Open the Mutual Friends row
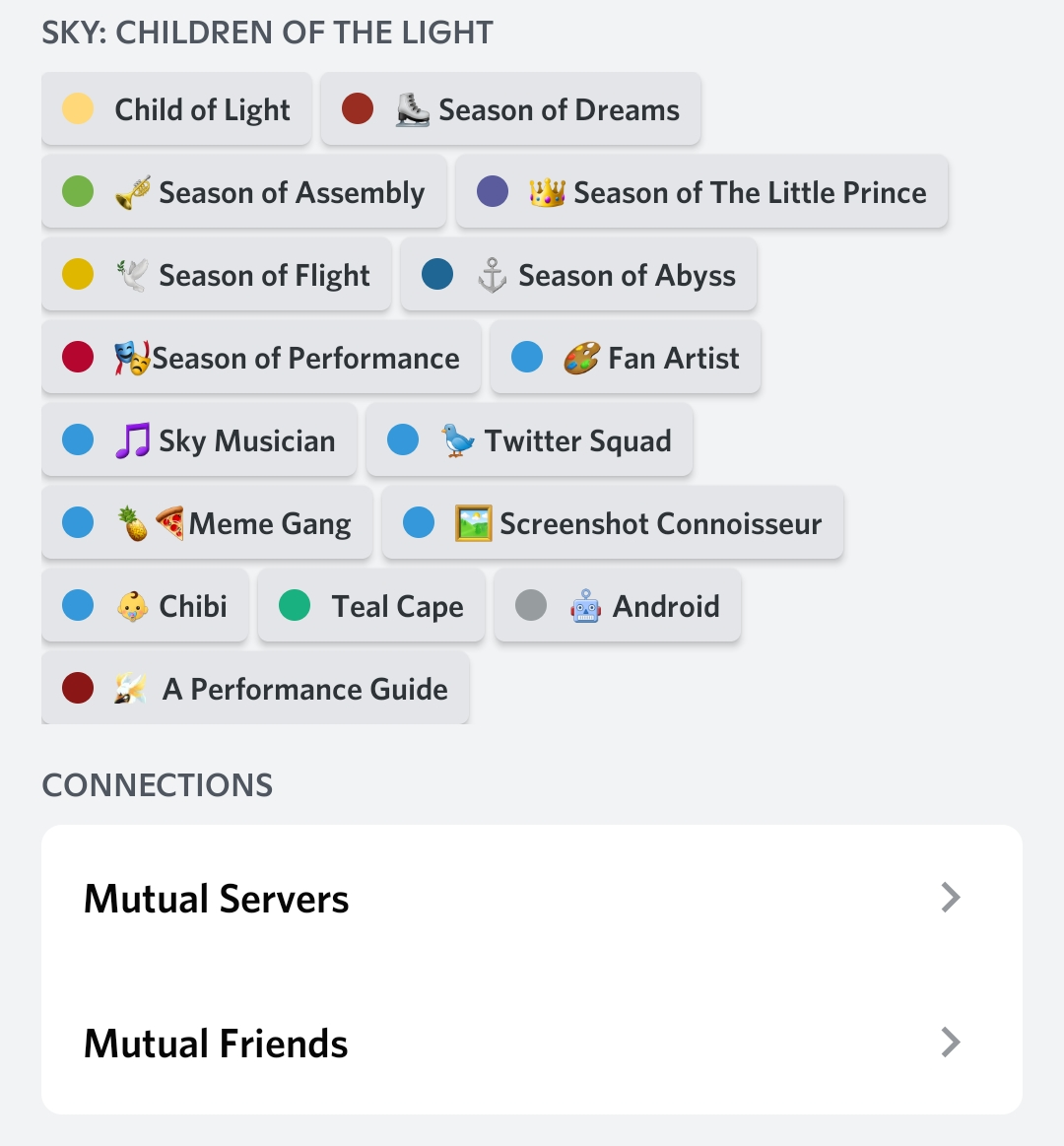This screenshot has width=1064, height=1146. 532,1043
